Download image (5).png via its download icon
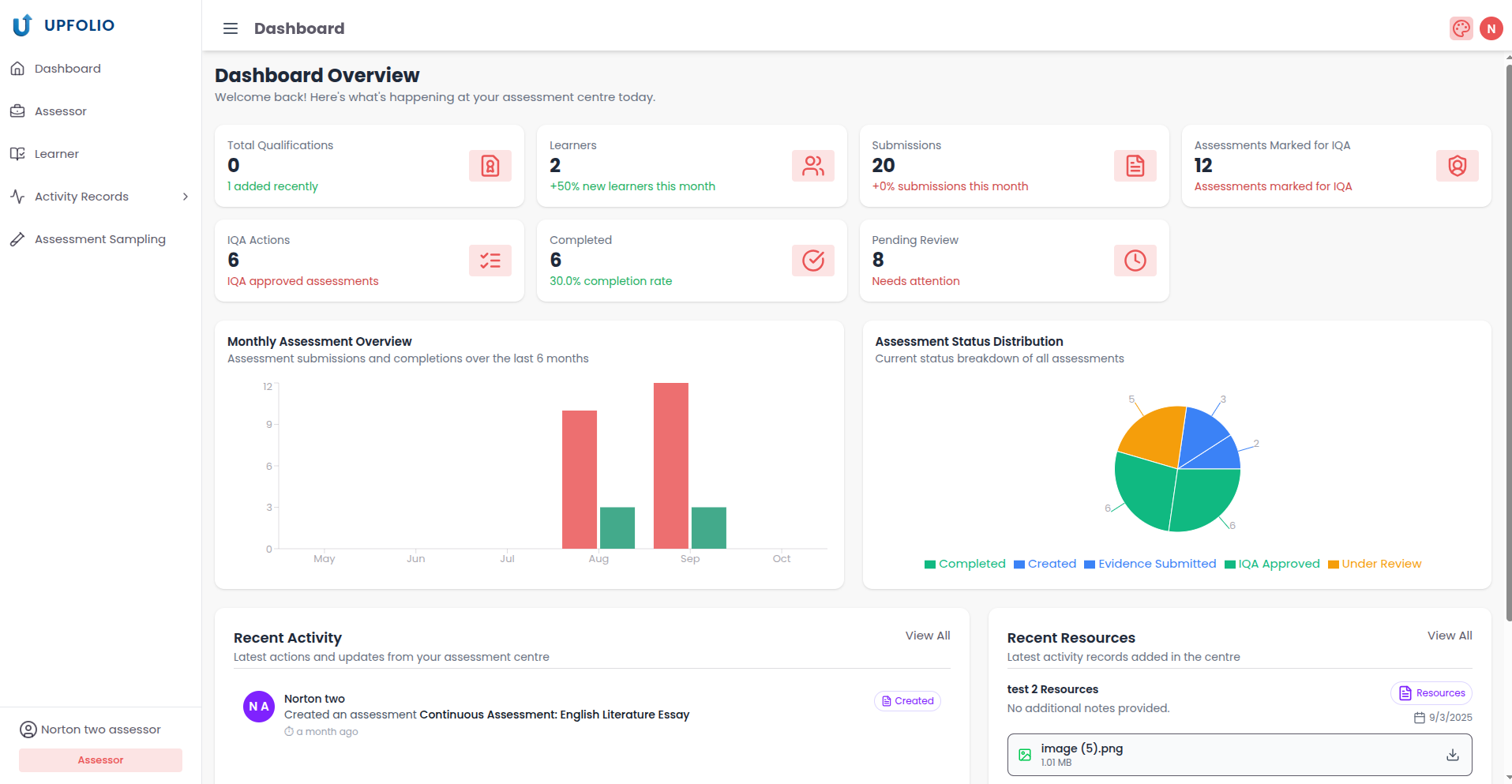The image size is (1512, 784). coord(1452,755)
